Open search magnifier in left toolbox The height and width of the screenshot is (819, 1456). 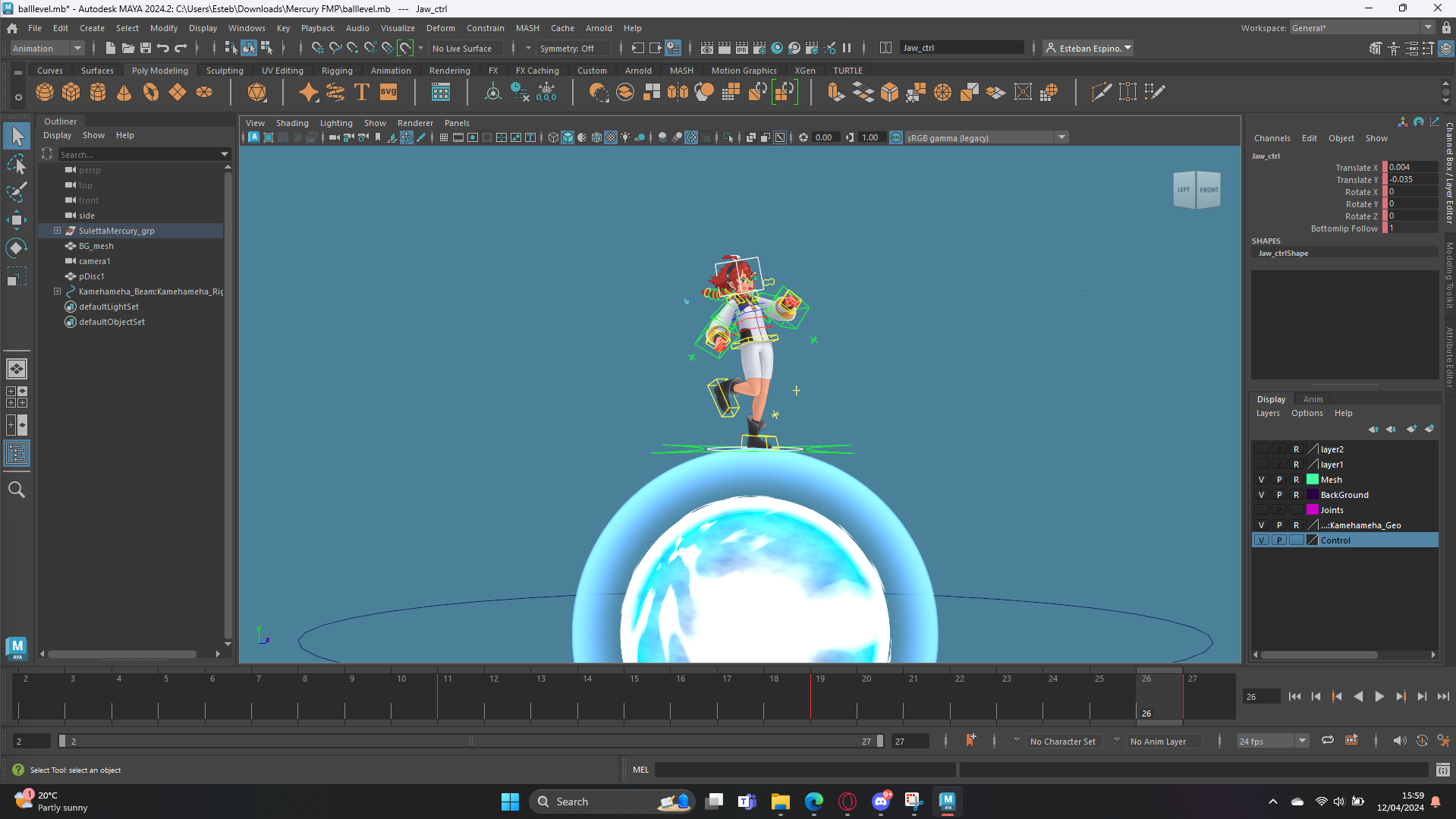pos(17,490)
